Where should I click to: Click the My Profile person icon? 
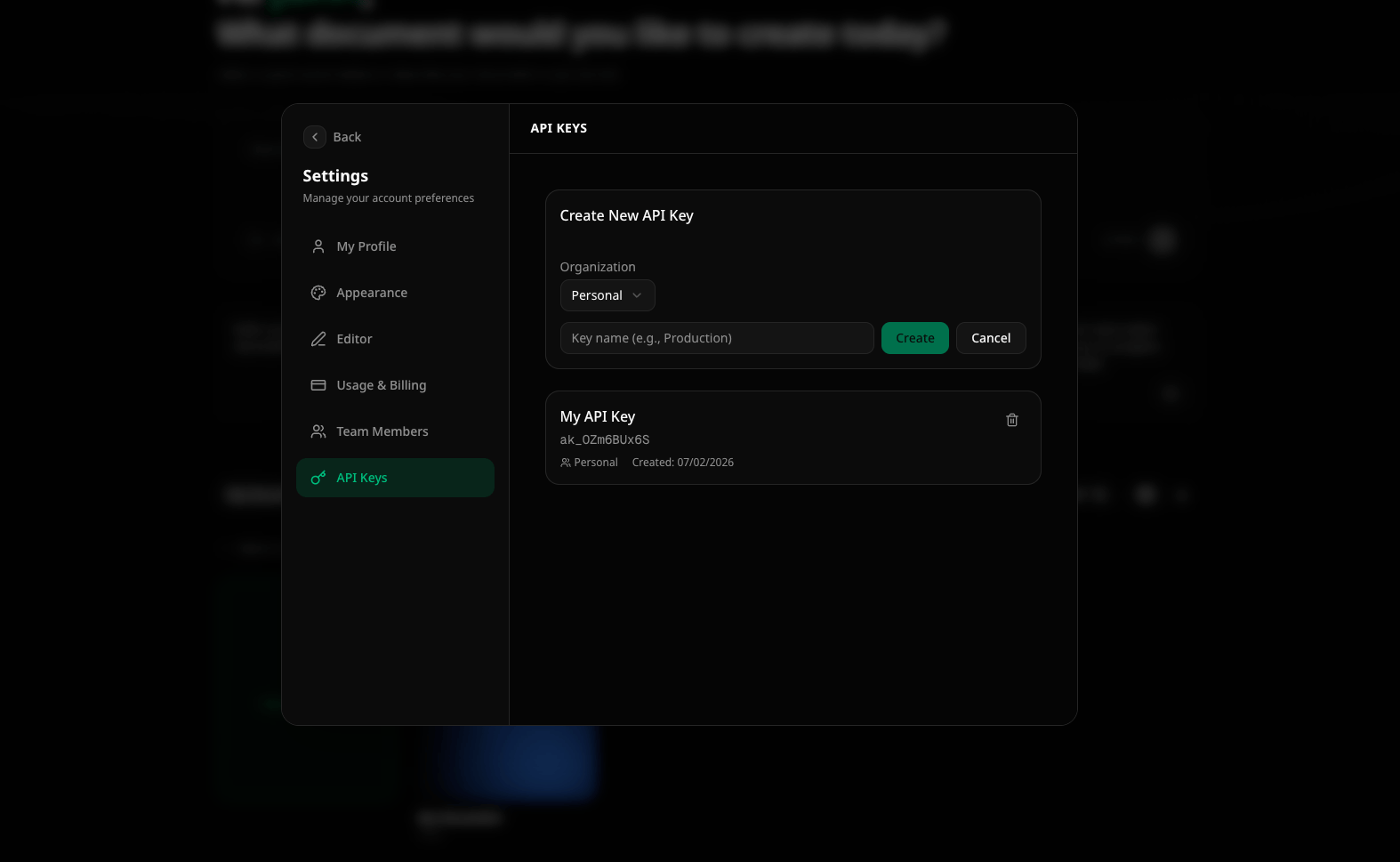318,246
